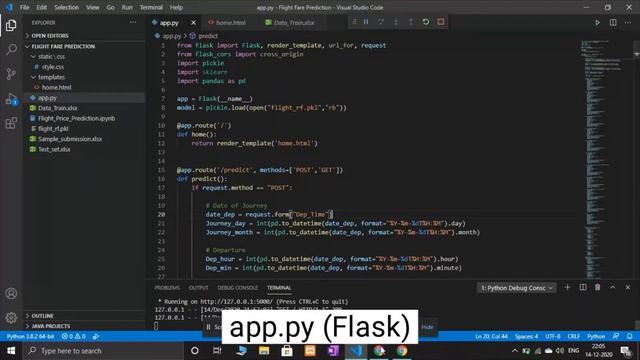
Task: Click the drag handle of debug toolbar
Action: (x=354, y=22)
